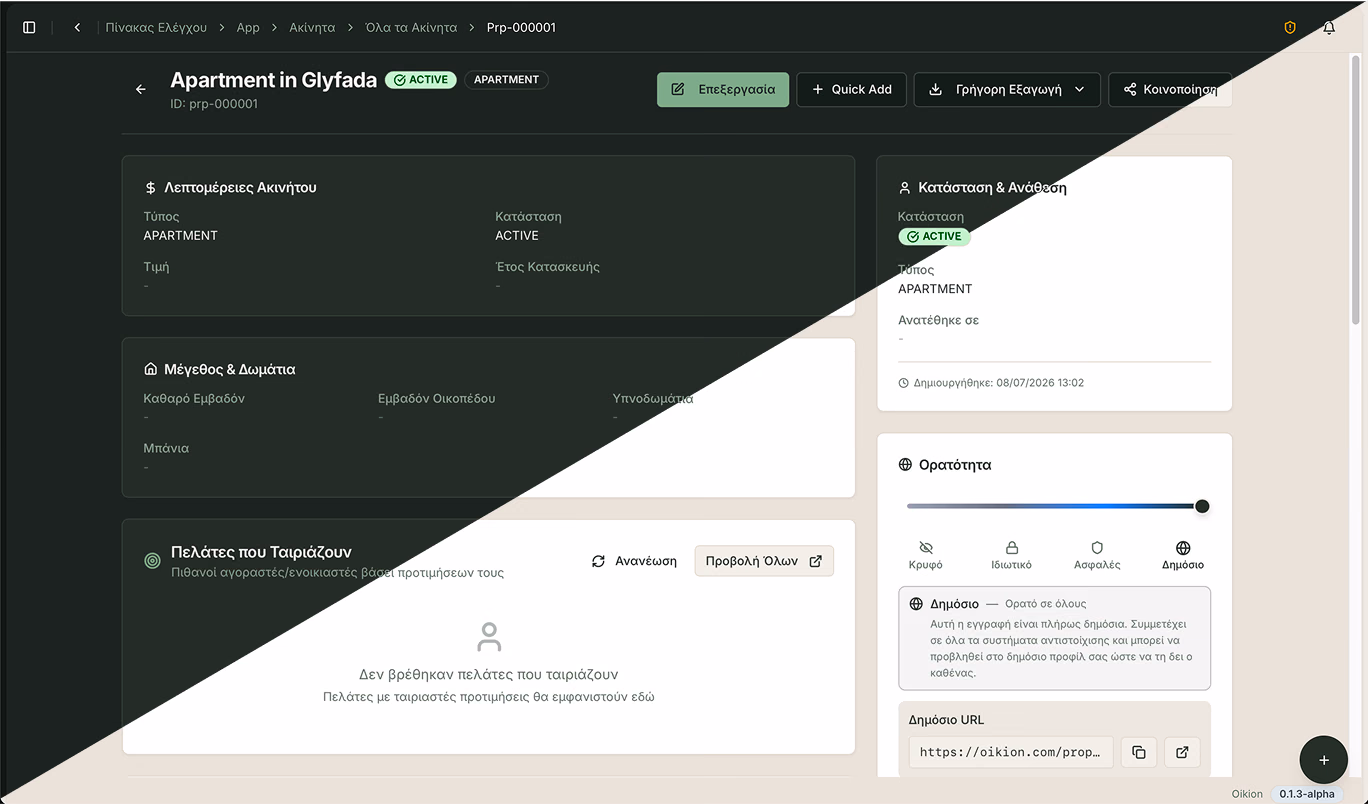The width and height of the screenshot is (1368, 804).
Task: Go to Όλα τα Ακίνητα breadcrumb
Action: coord(411,27)
